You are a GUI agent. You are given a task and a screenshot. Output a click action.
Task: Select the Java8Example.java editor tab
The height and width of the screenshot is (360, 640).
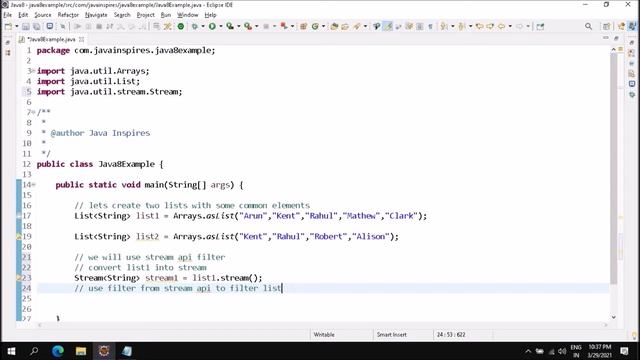pyautogui.click(x=51, y=40)
